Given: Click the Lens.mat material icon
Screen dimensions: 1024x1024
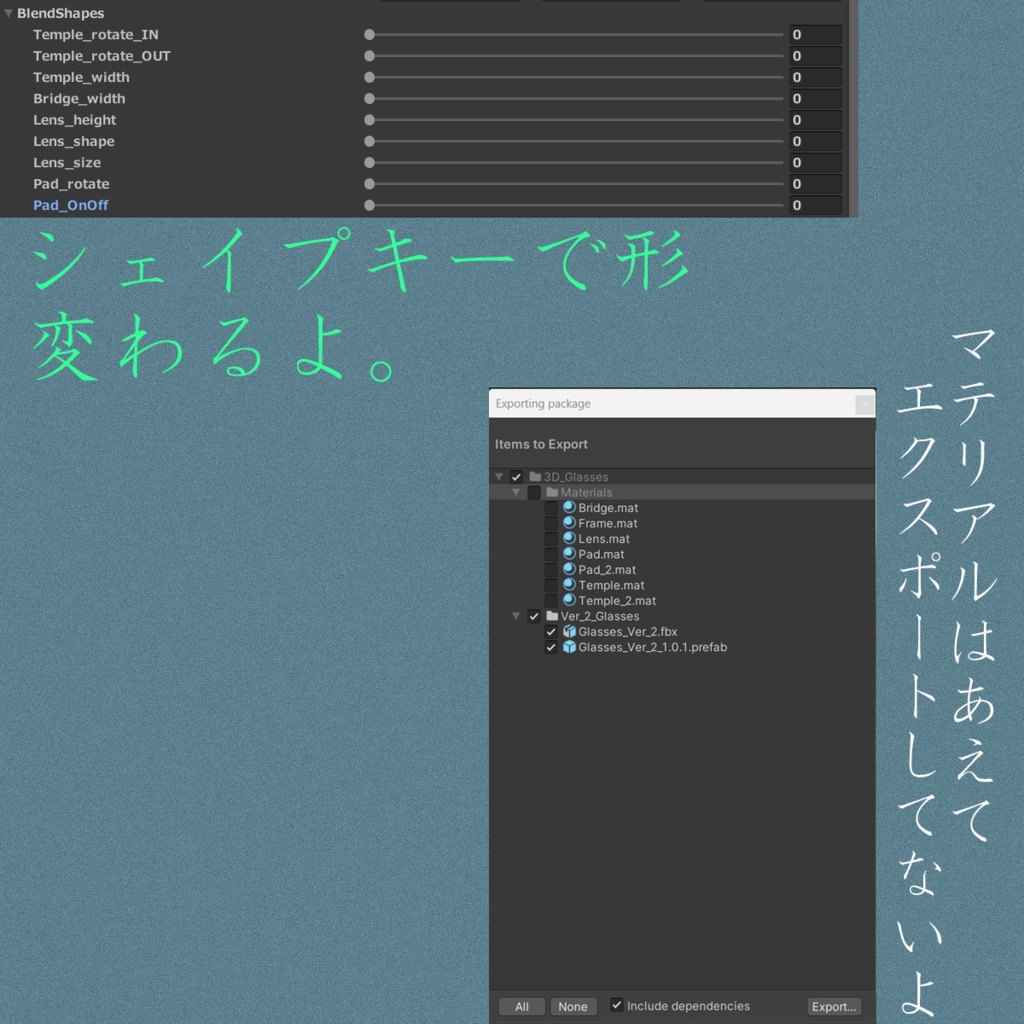Looking at the screenshot, I should coord(569,539).
